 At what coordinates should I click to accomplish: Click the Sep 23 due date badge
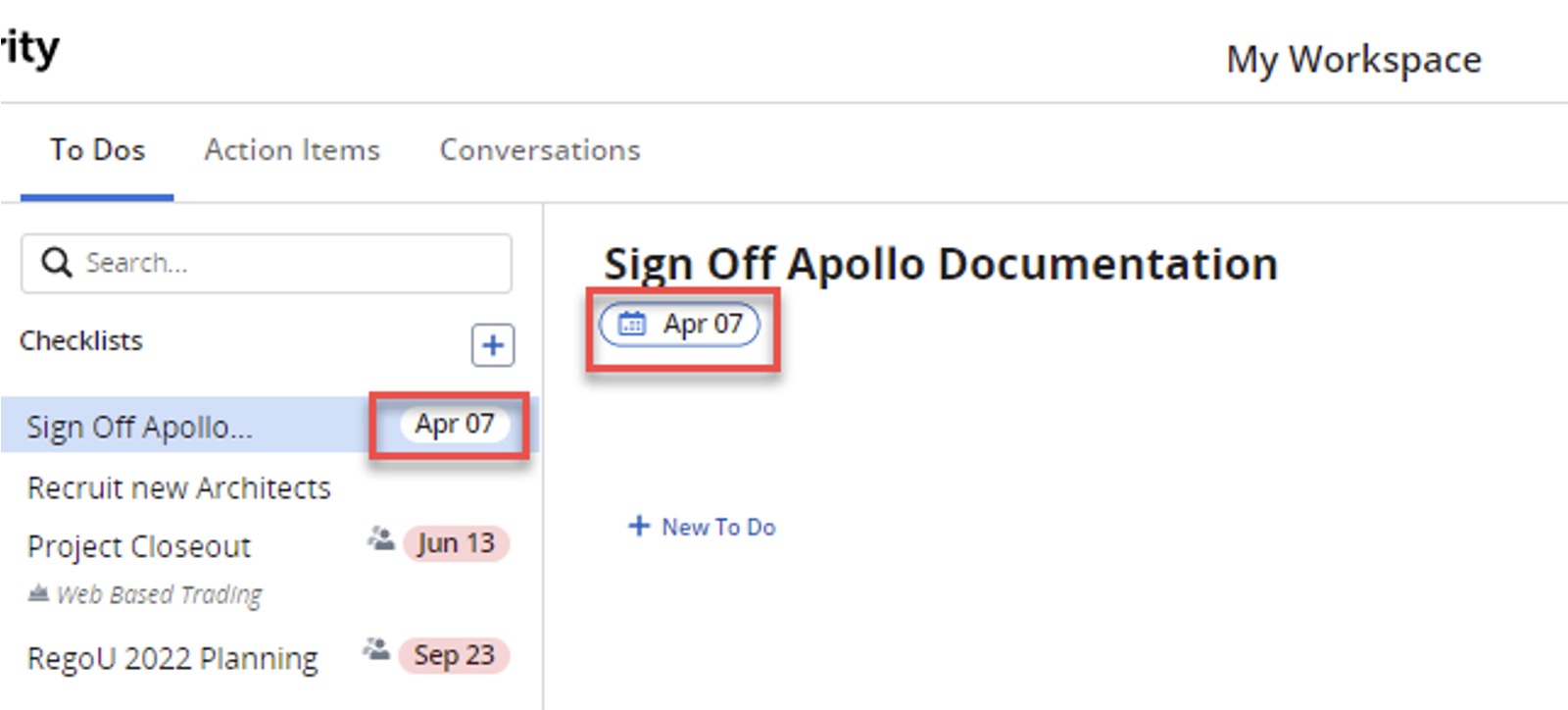coord(454,655)
